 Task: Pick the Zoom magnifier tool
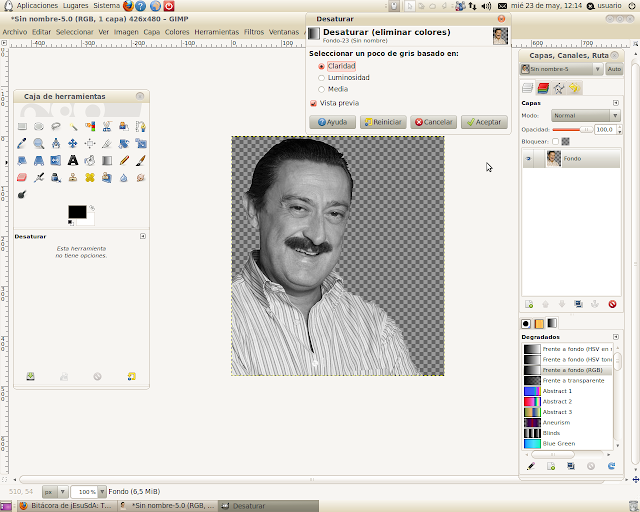39,143
